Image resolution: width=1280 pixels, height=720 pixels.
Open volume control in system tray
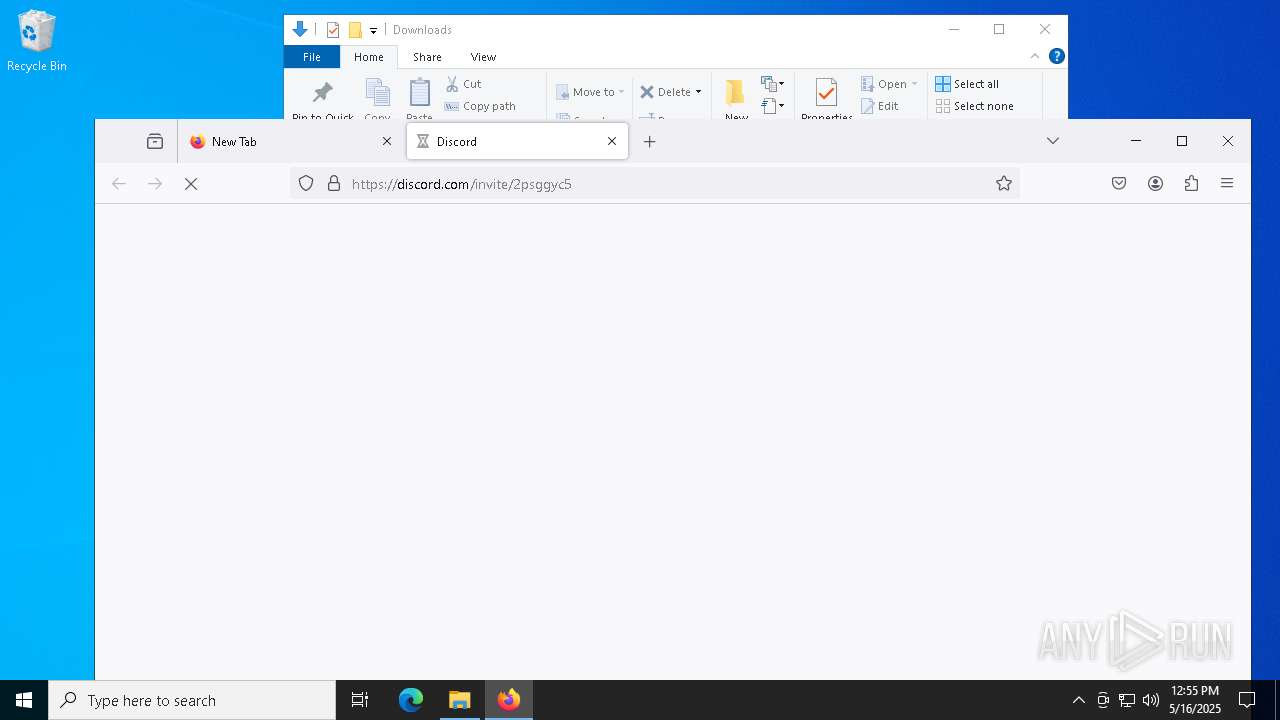(1151, 700)
